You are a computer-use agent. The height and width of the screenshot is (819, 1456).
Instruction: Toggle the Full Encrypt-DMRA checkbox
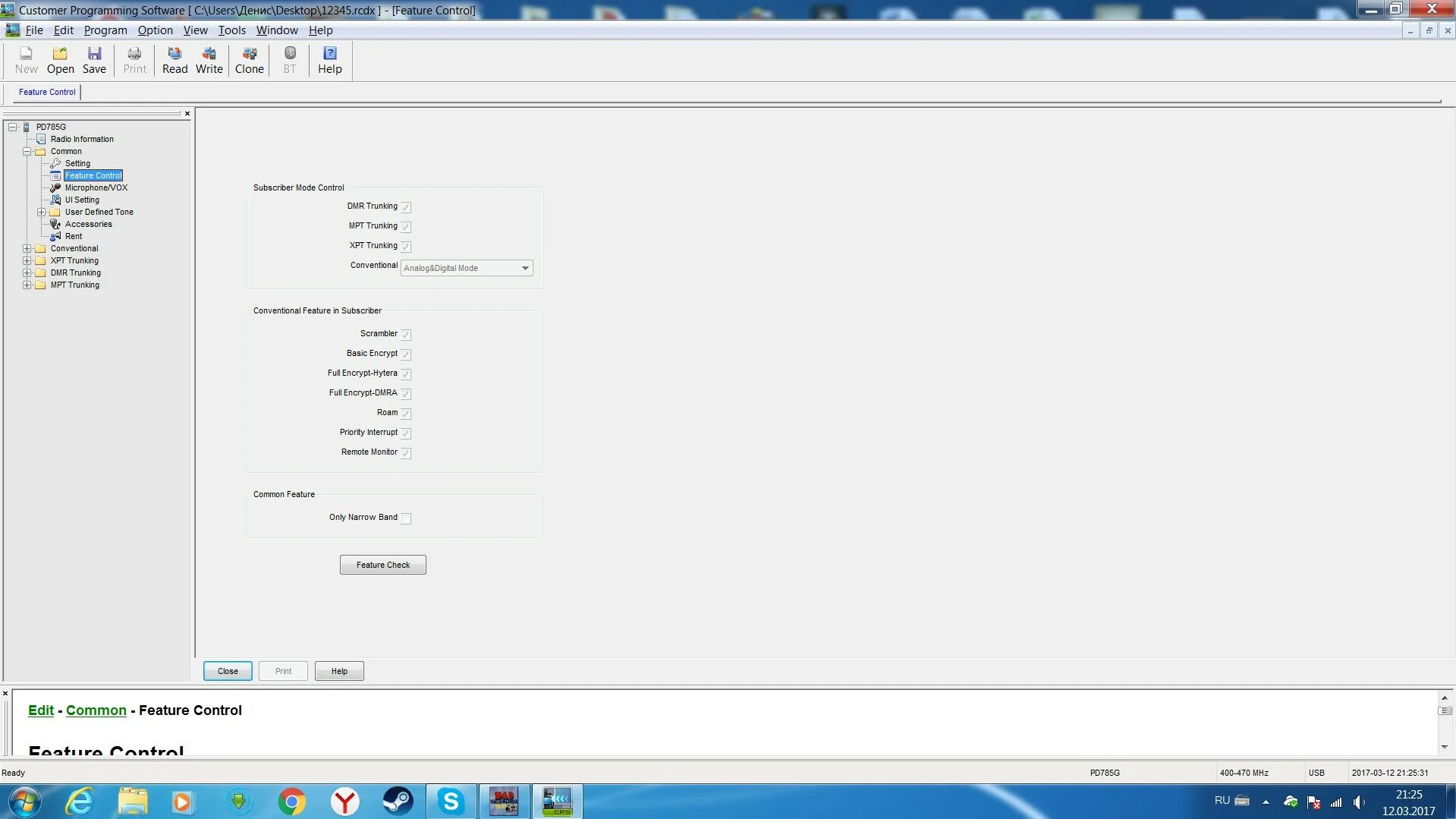[406, 394]
